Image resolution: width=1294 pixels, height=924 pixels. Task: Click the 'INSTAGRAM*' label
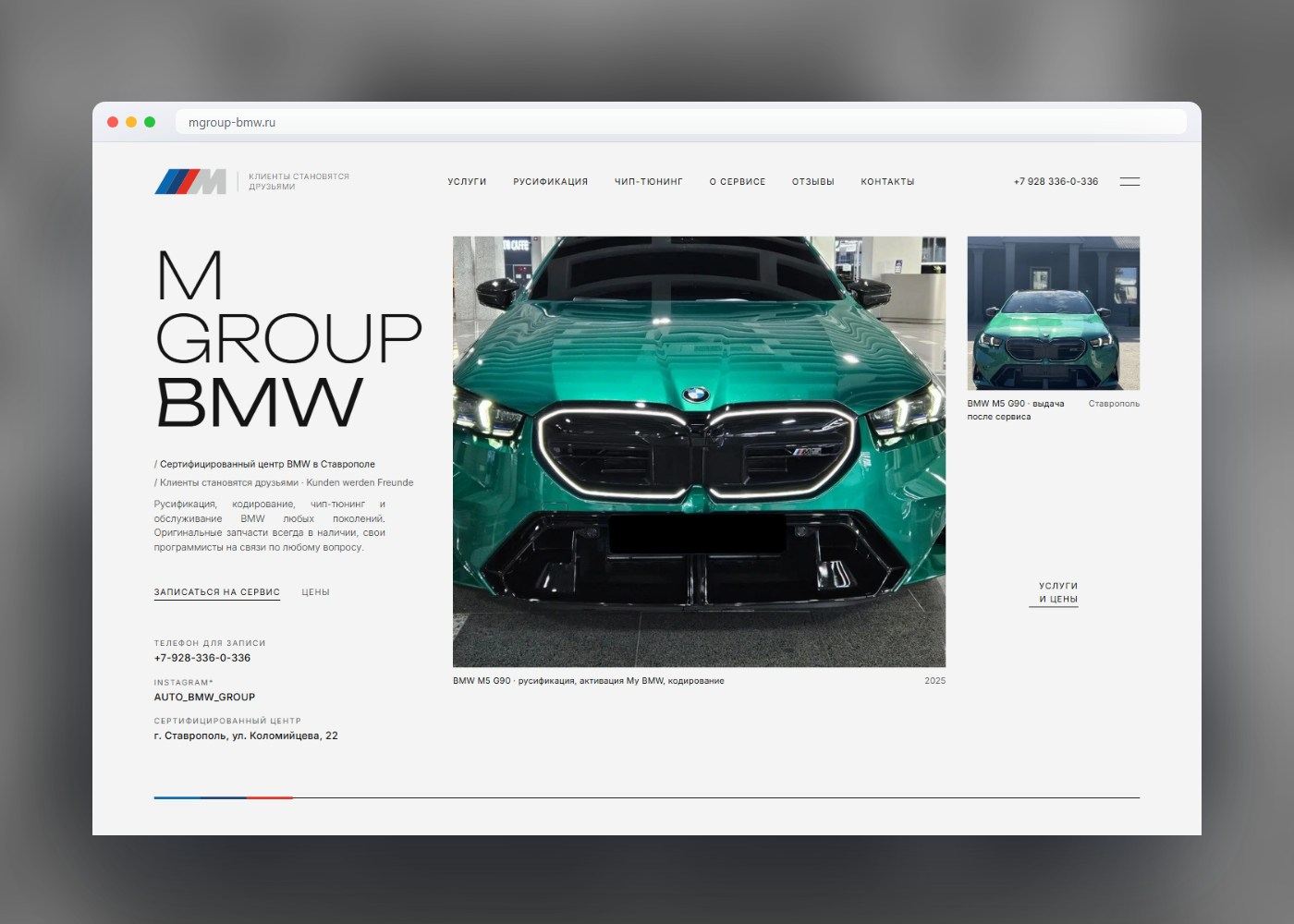184,682
